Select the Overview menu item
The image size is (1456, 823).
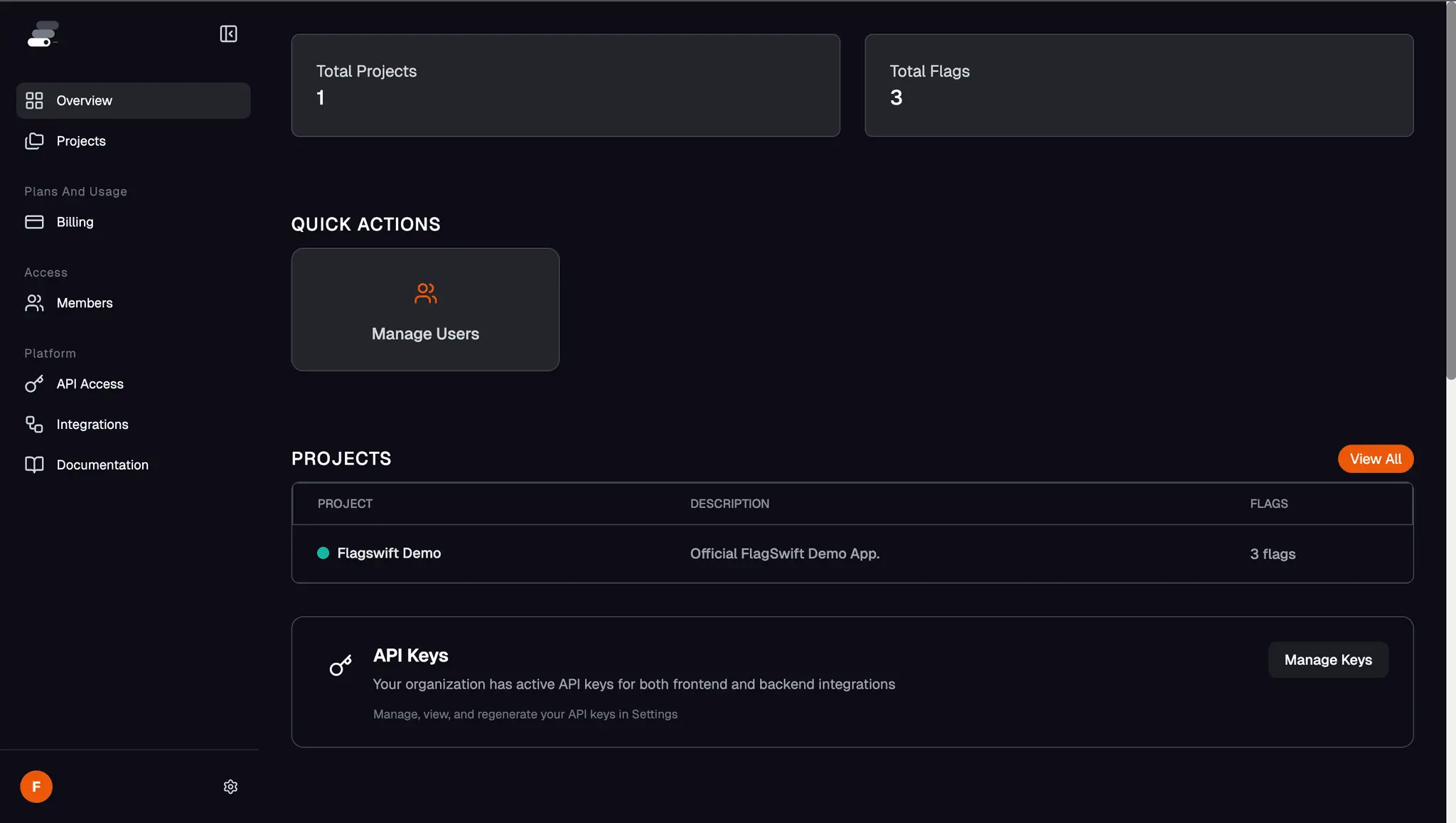pos(134,100)
